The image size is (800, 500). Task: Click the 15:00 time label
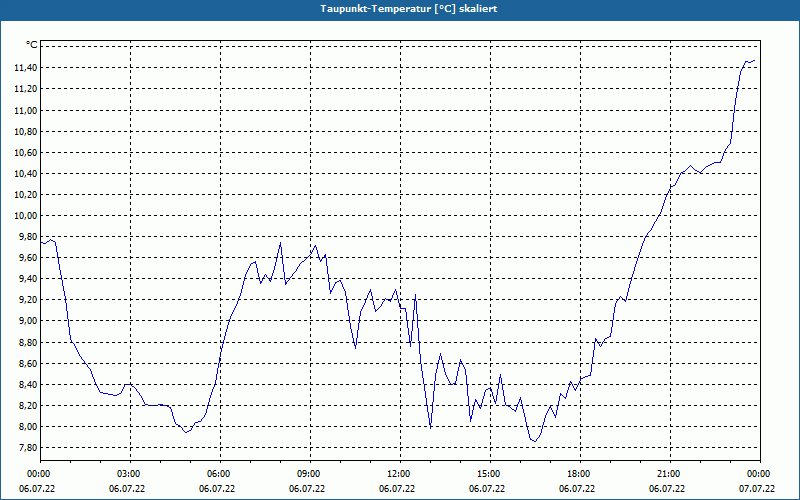[x=490, y=474]
